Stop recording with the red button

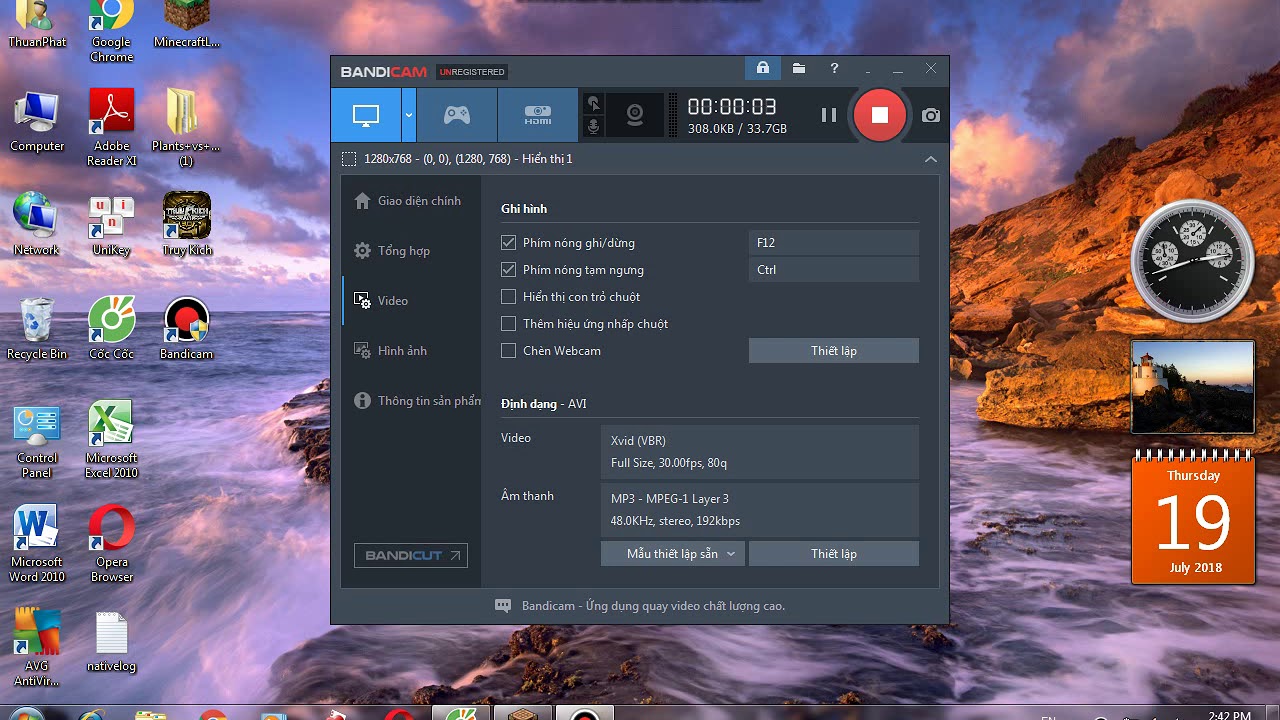click(x=880, y=115)
